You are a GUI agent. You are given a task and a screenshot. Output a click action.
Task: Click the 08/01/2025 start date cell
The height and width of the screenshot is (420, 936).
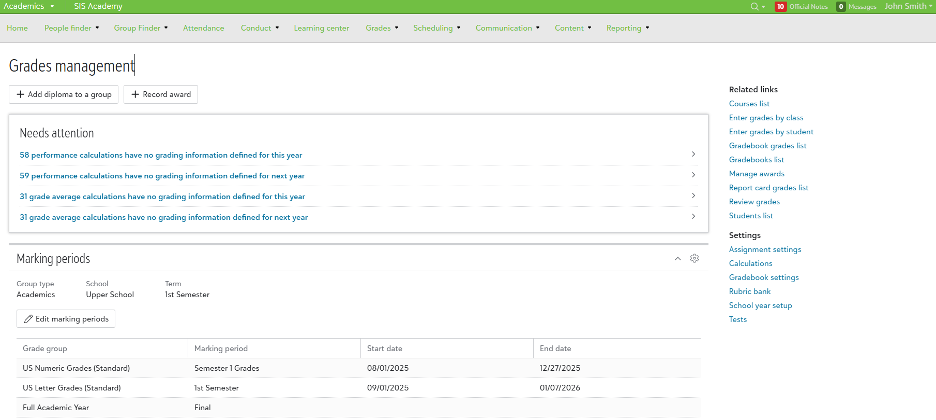[447, 368]
